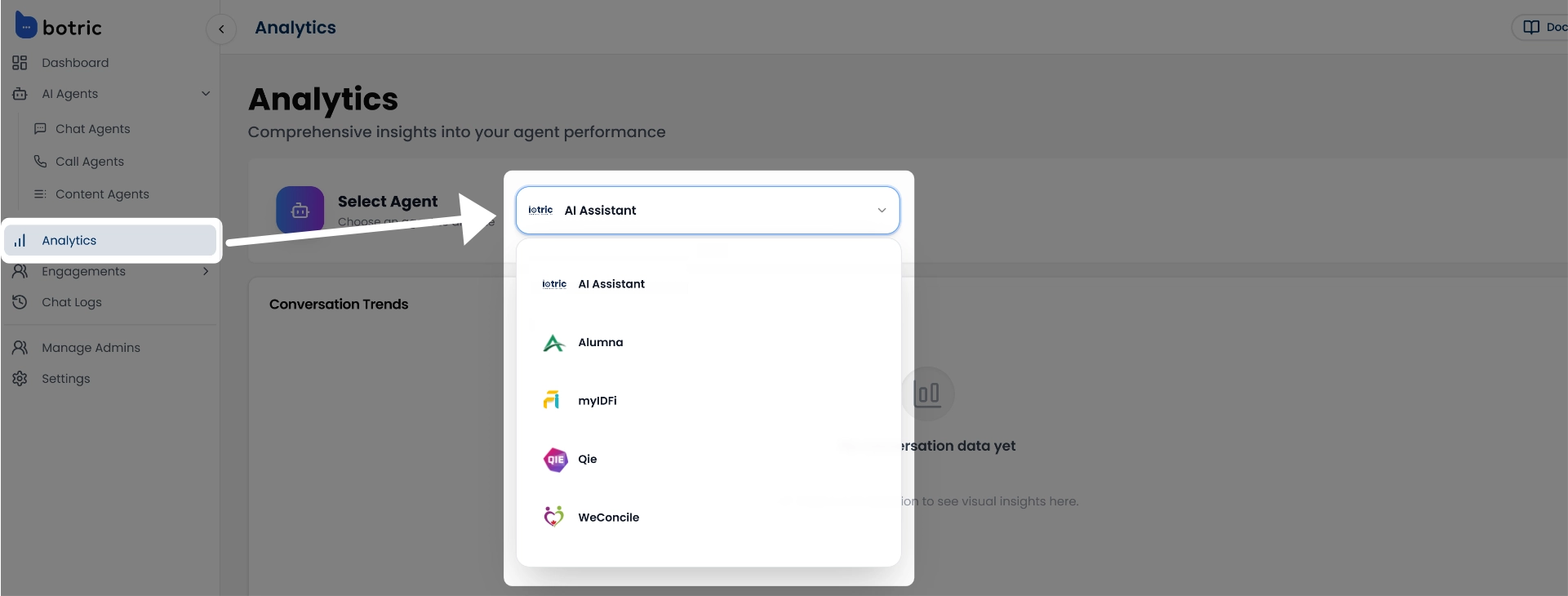This screenshot has height=596, width=1568.
Task: Click the green Alumna logo in the list
Action: tap(553, 343)
